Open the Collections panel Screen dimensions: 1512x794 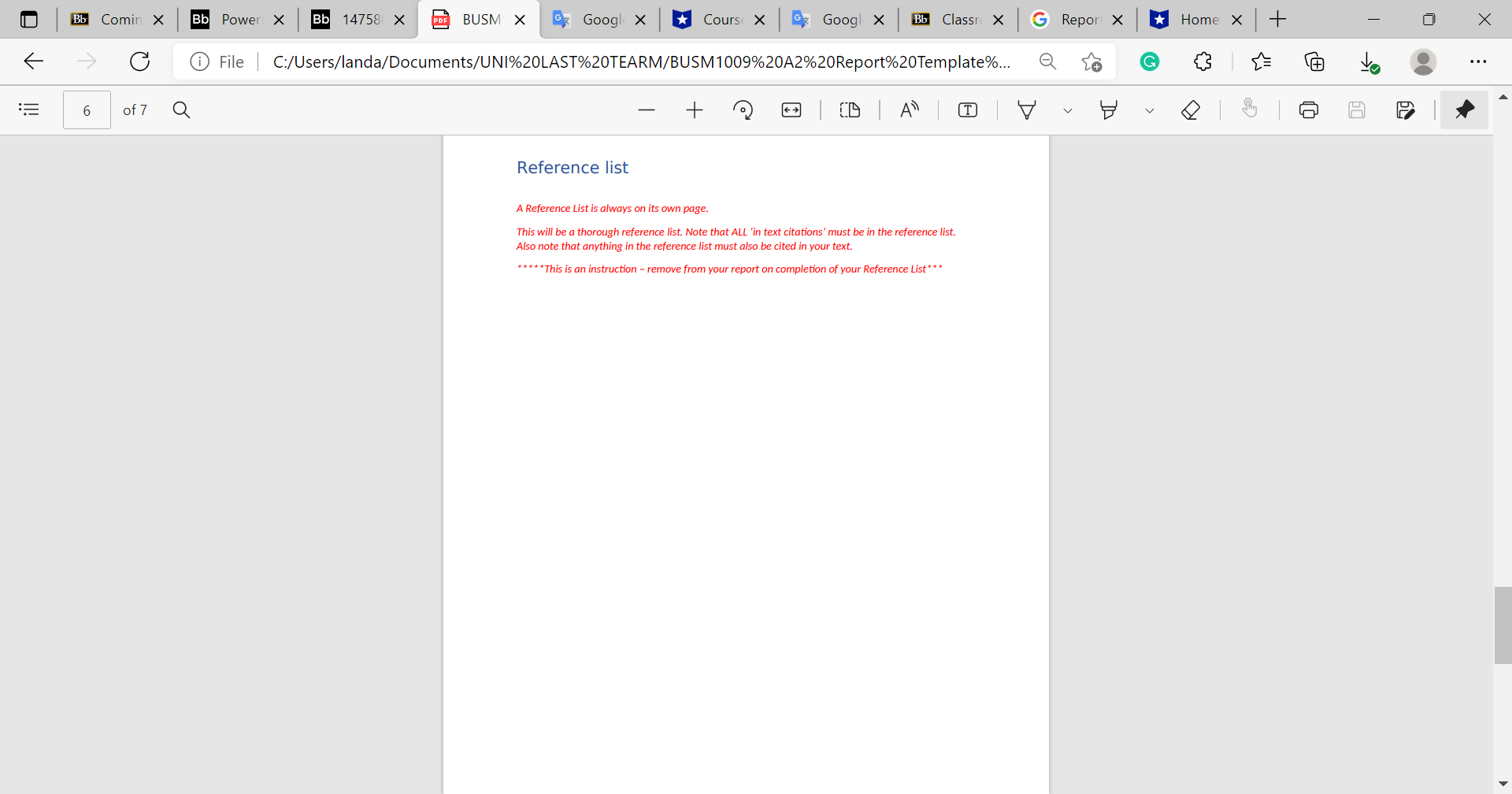click(x=1315, y=61)
